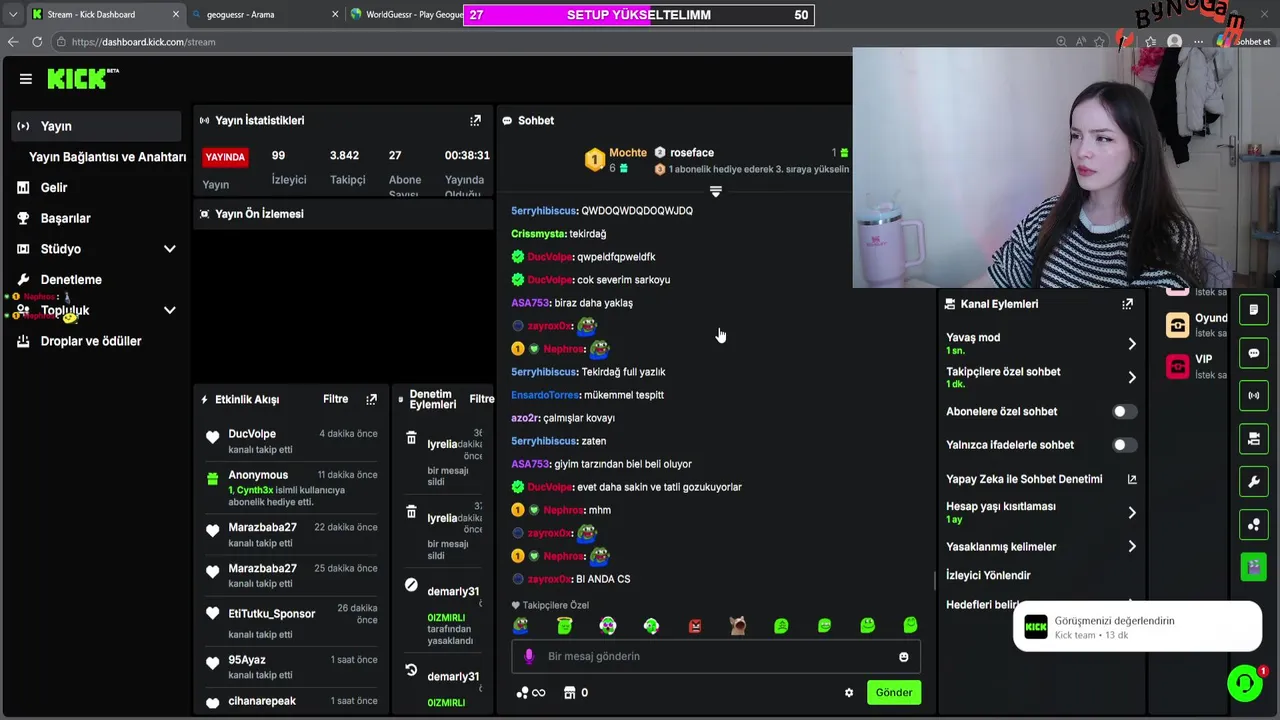Go back using the browser back arrow
The image size is (1280, 720).
coord(13,42)
